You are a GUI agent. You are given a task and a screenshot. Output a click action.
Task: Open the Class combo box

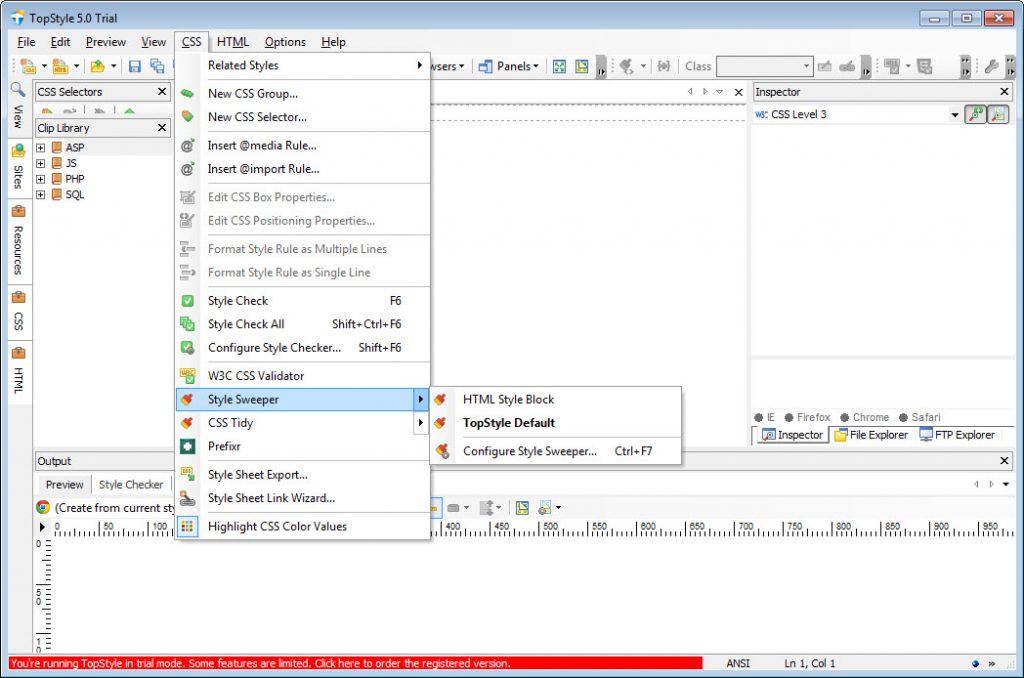coord(764,66)
